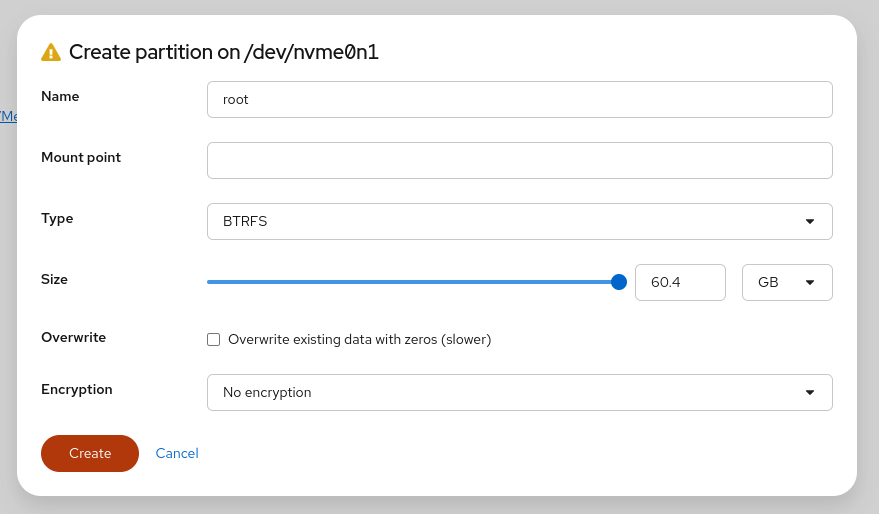Click the Create button
This screenshot has width=879, height=514.
(x=90, y=453)
